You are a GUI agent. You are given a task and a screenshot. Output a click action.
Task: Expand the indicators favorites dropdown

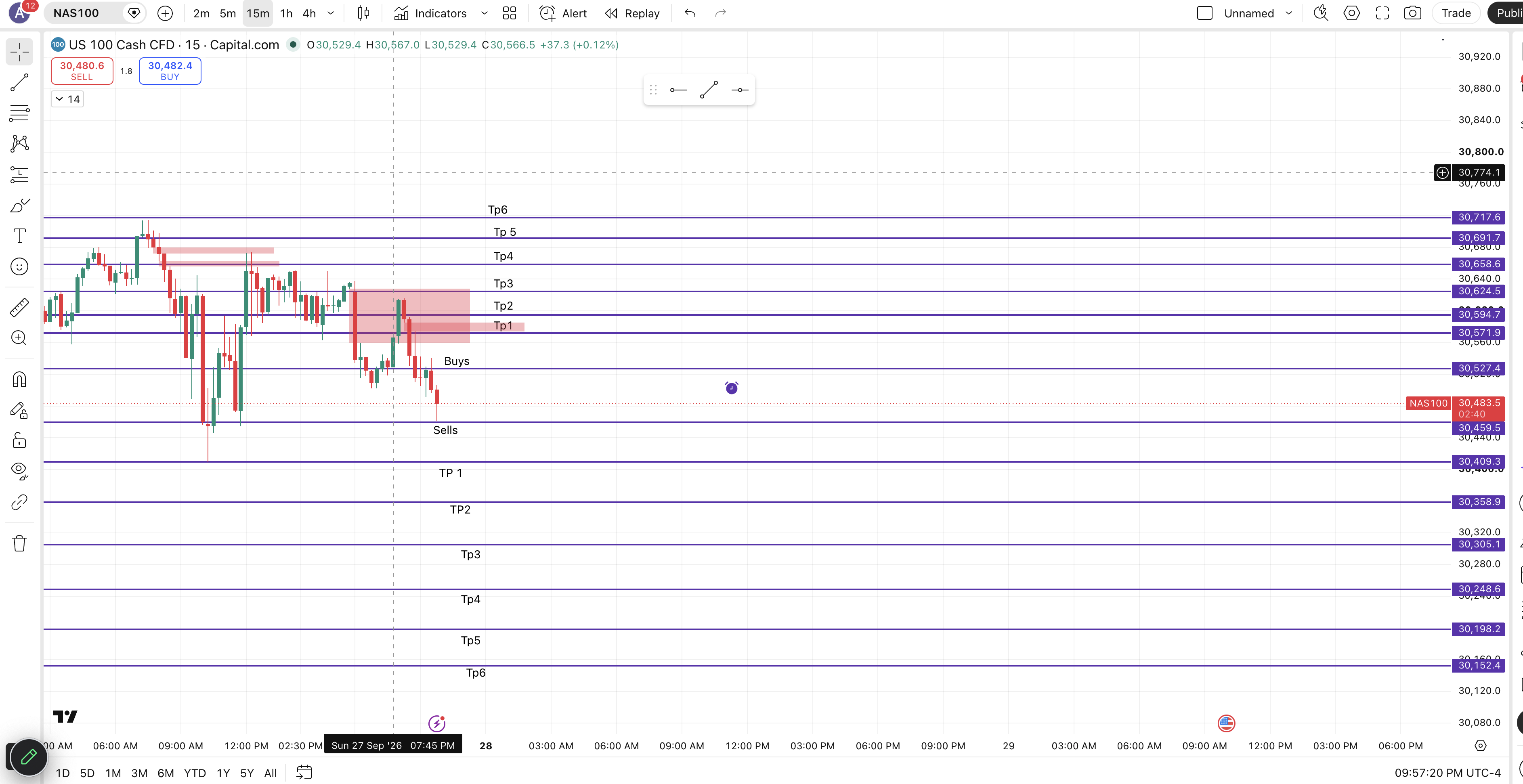point(484,13)
